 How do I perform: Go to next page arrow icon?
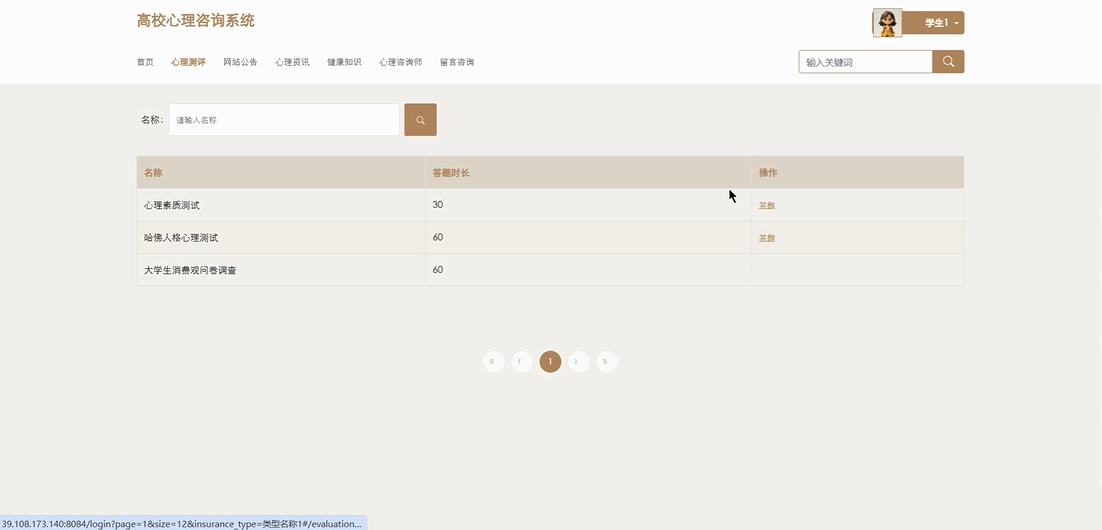point(578,361)
